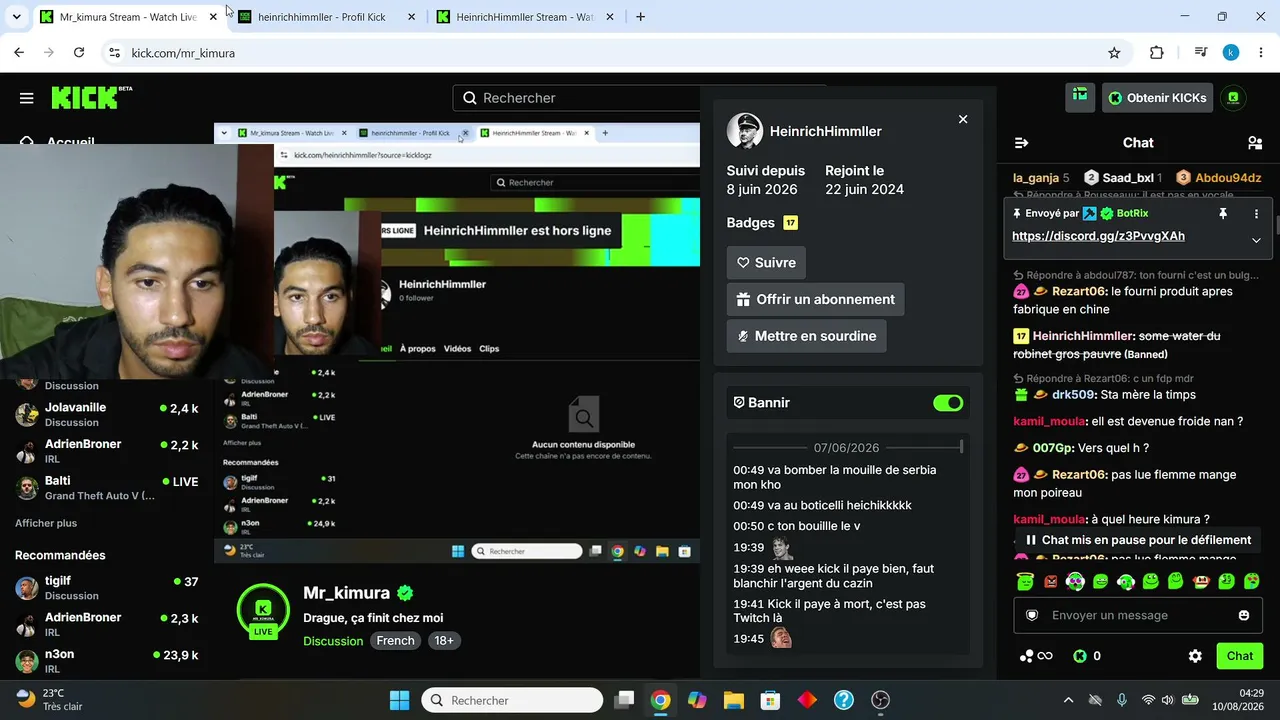The height and width of the screenshot is (720, 1280).
Task: Click the Suivre button for HeinrichHimmller
Action: 766,263
